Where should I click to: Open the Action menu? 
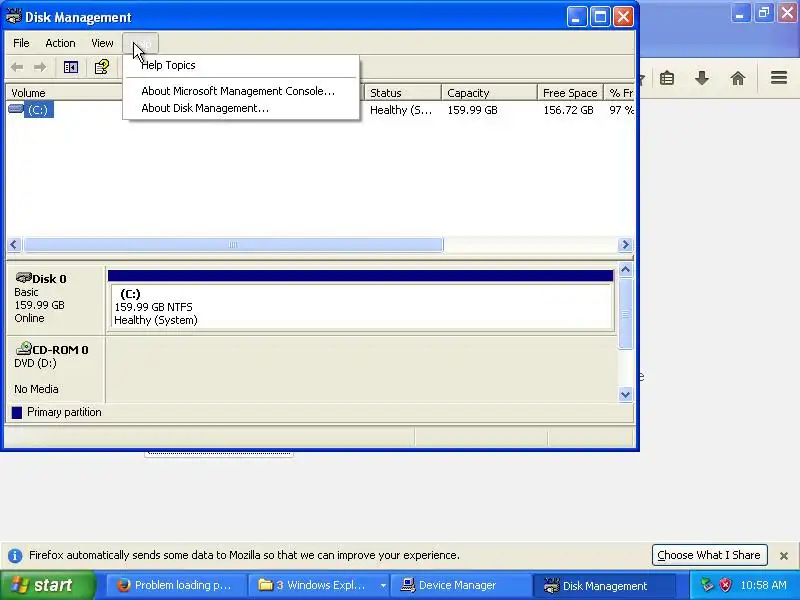pyautogui.click(x=60, y=43)
